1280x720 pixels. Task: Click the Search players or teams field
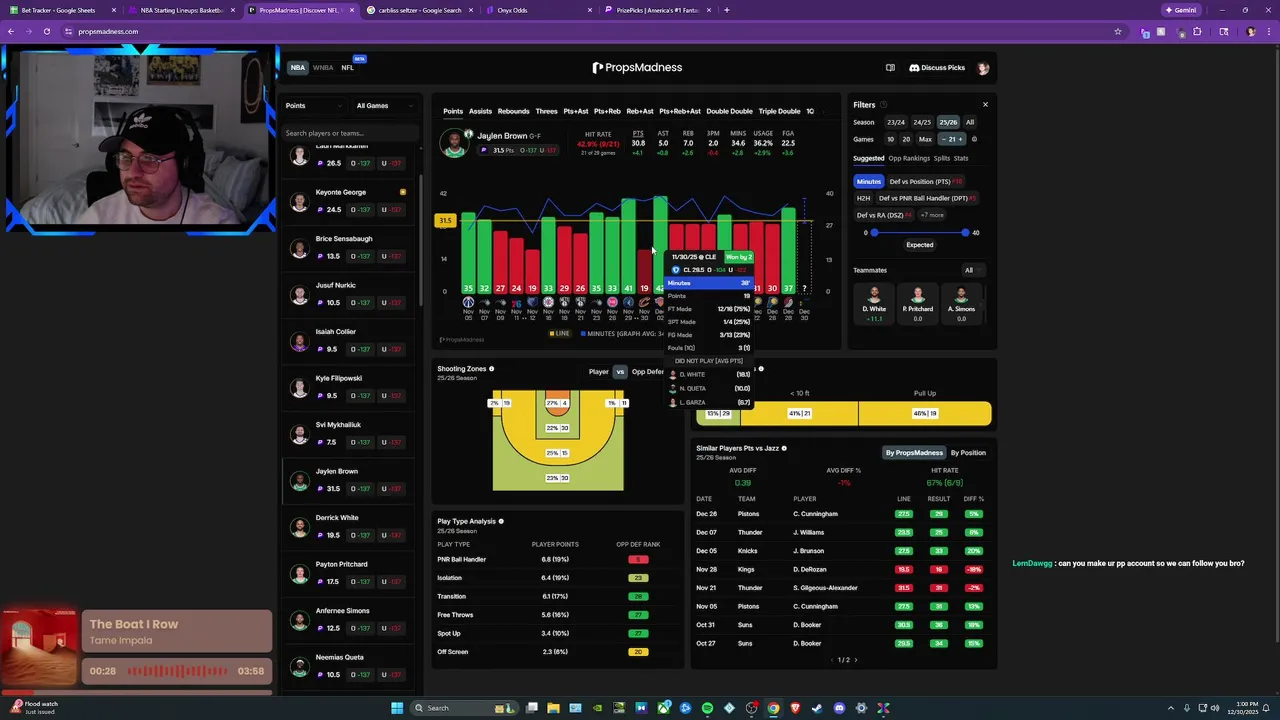pos(349,133)
